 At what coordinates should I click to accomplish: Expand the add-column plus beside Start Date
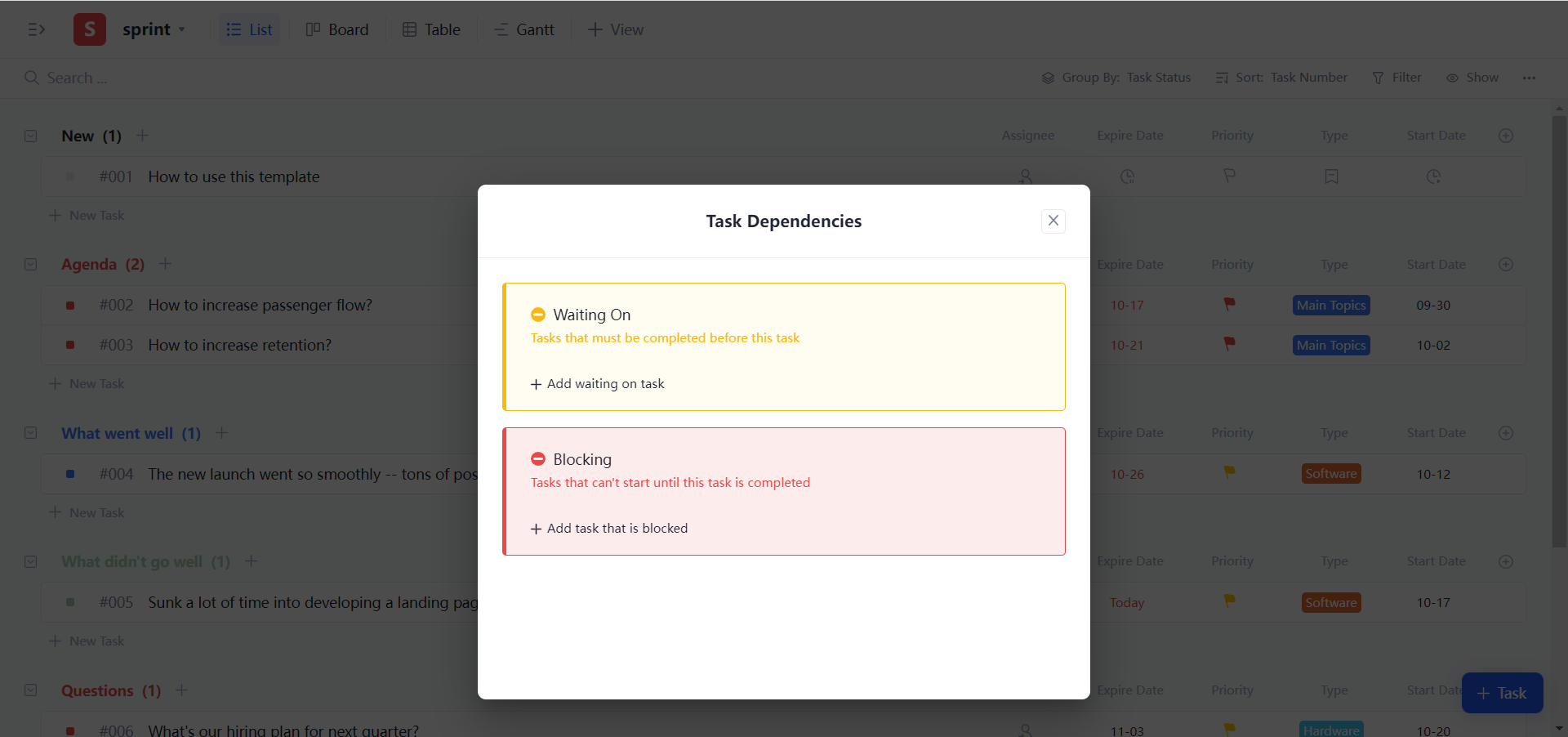click(x=1507, y=136)
